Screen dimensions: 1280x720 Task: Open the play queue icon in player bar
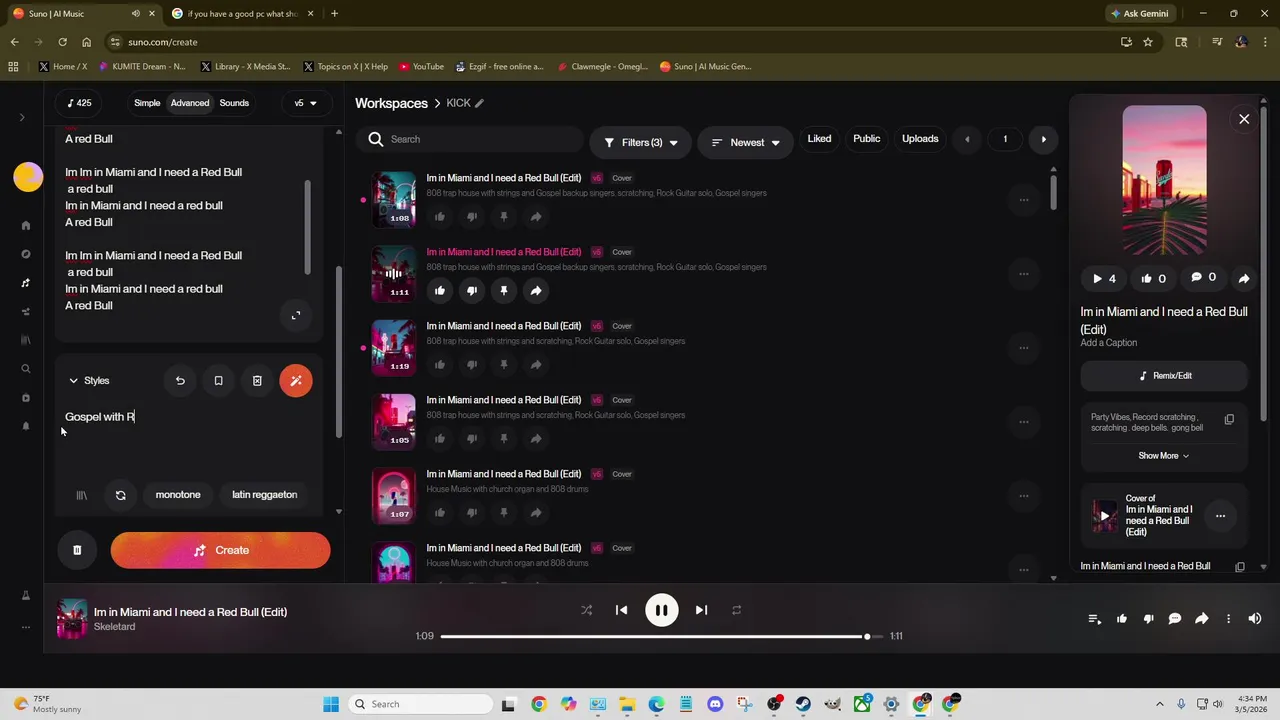point(1095,619)
